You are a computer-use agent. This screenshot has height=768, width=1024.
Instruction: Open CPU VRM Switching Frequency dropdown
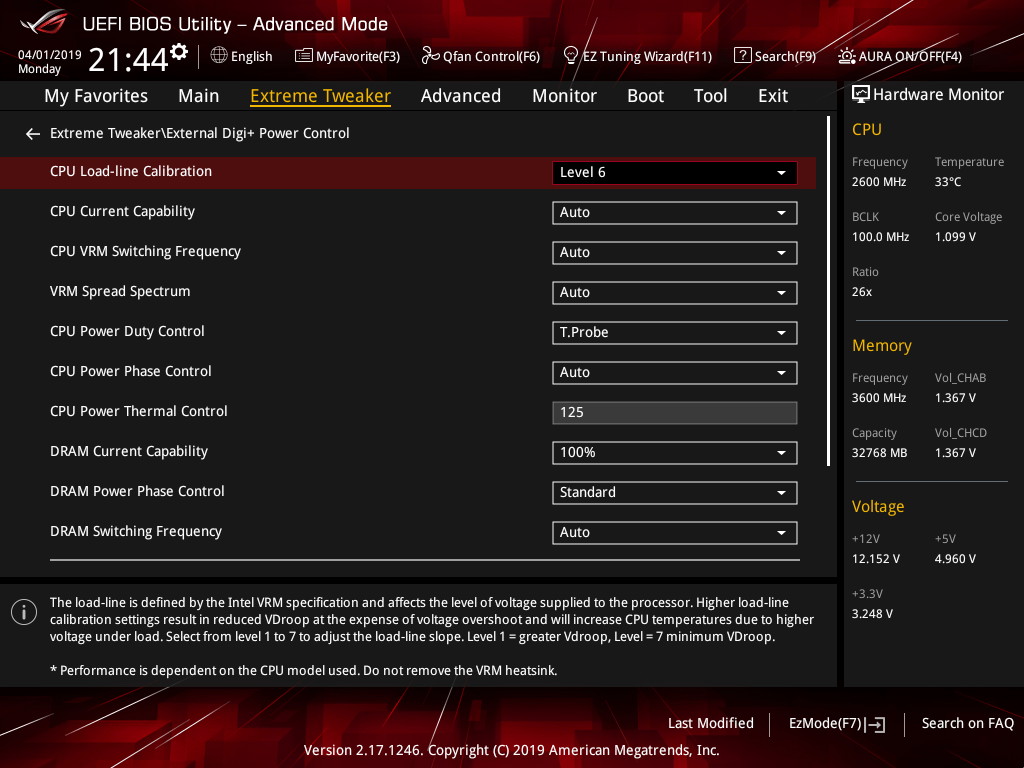[675, 253]
